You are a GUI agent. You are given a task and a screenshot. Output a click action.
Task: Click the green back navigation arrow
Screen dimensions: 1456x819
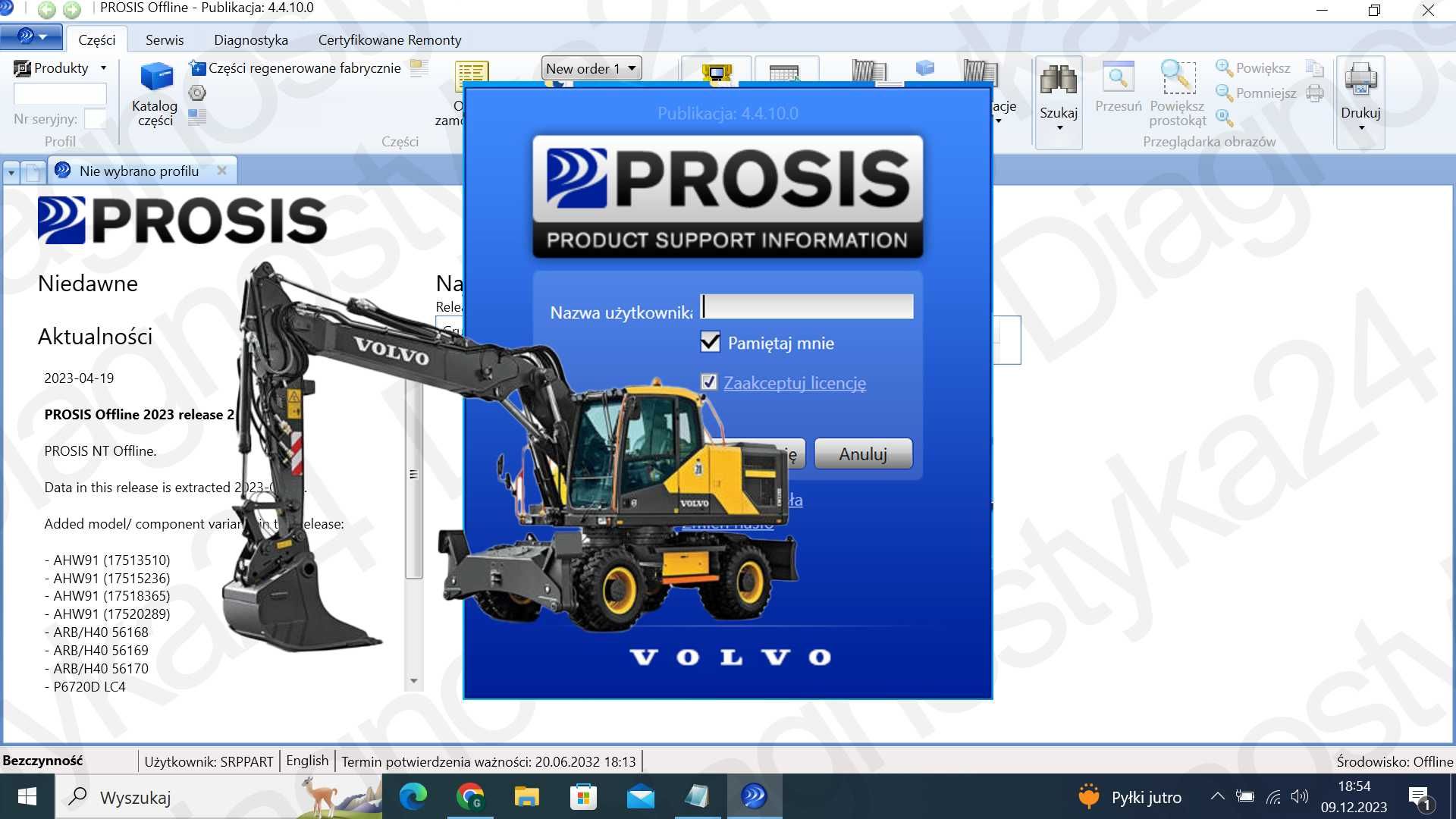tap(47, 9)
